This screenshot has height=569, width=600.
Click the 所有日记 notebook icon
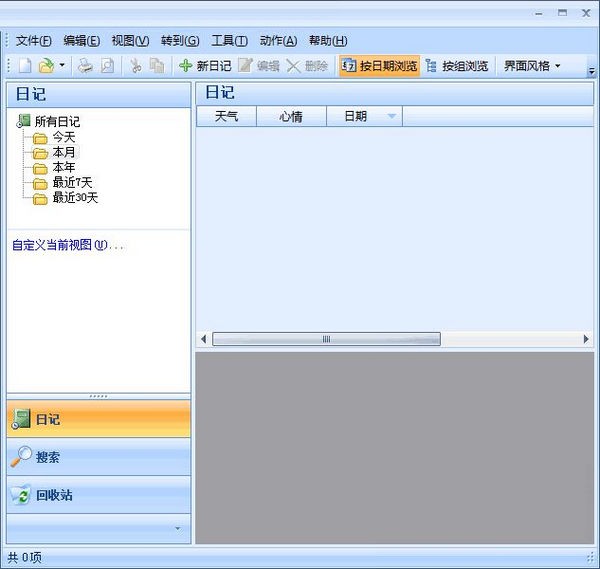(23, 121)
